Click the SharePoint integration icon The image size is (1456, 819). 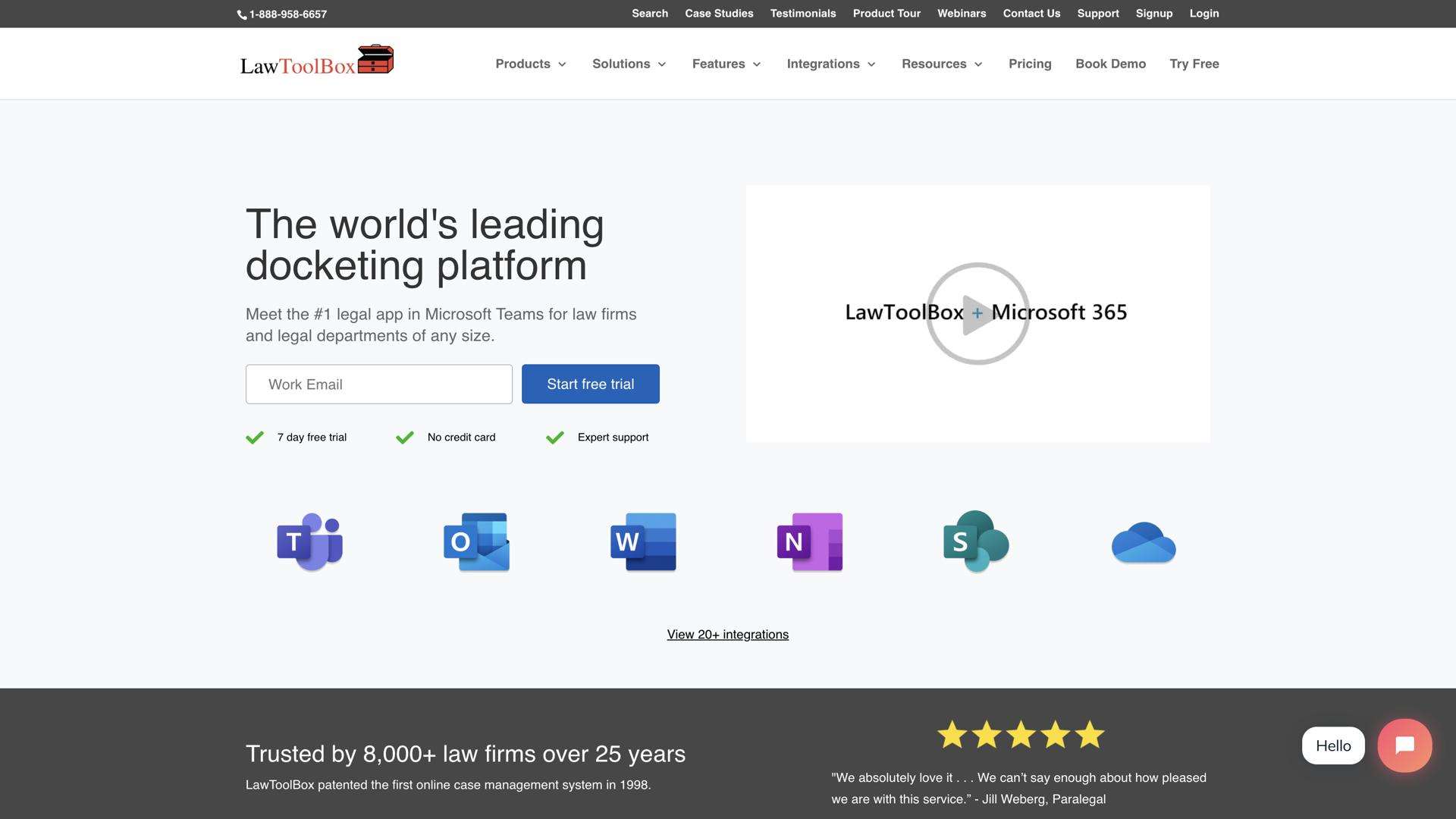pyautogui.click(x=977, y=541)
